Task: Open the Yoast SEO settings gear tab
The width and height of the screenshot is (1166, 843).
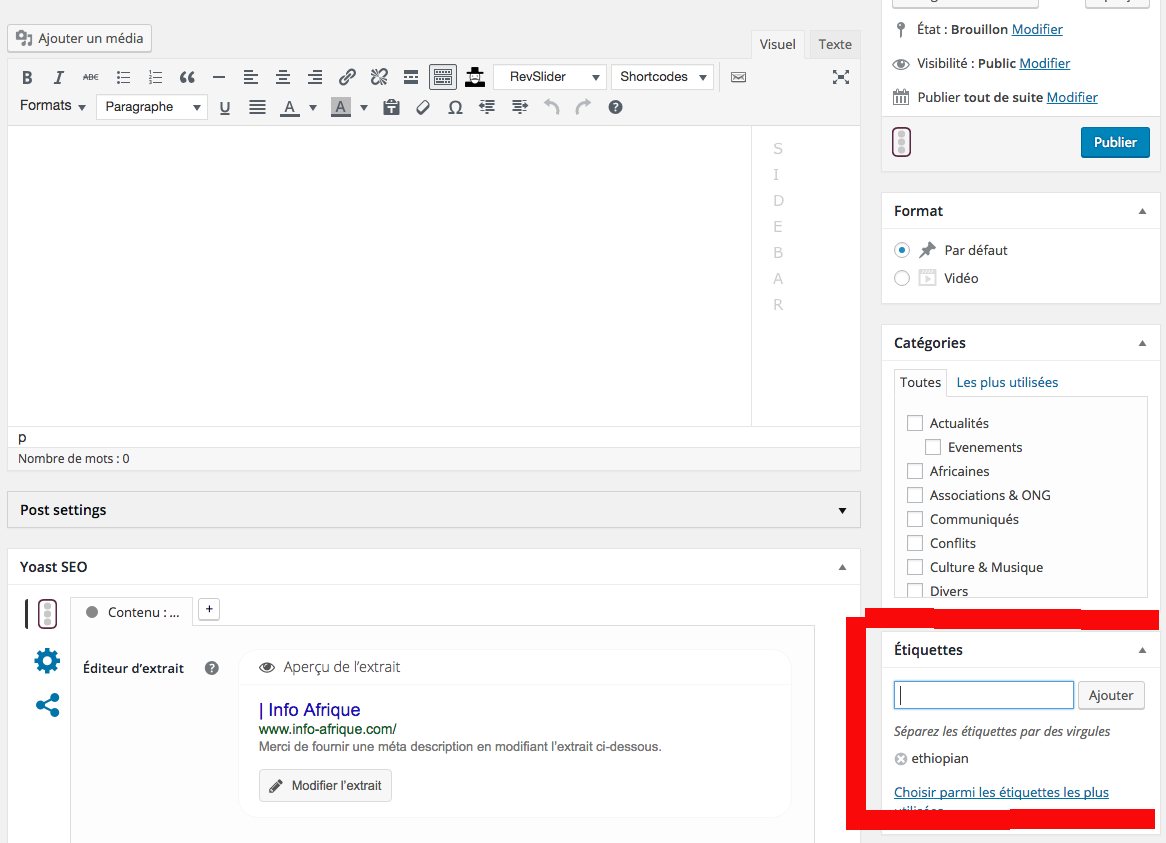Action: pos(47,660)
